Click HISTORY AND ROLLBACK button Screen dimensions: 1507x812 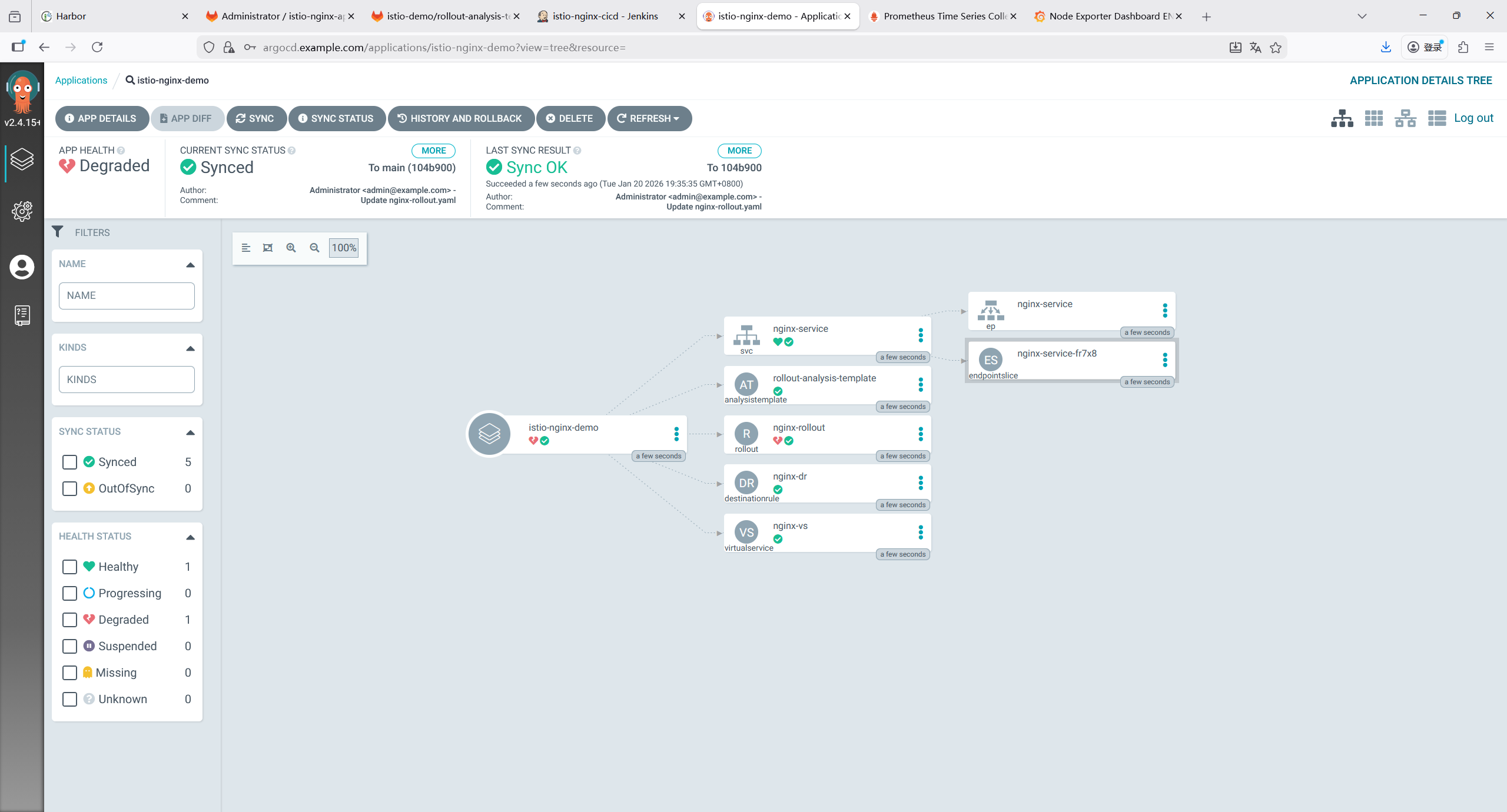[x=460, y=118]
